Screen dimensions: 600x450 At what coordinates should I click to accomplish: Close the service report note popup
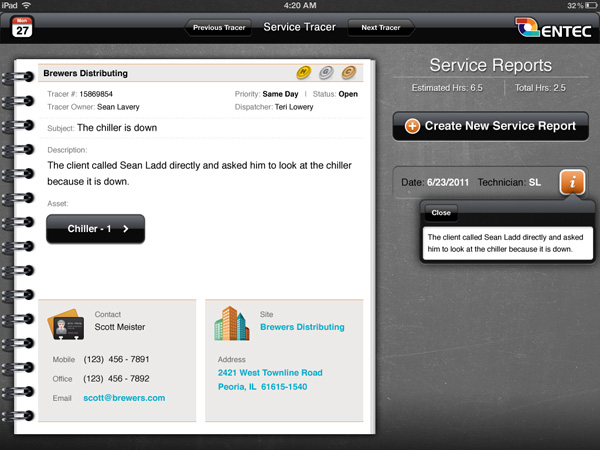pos(441,213)
